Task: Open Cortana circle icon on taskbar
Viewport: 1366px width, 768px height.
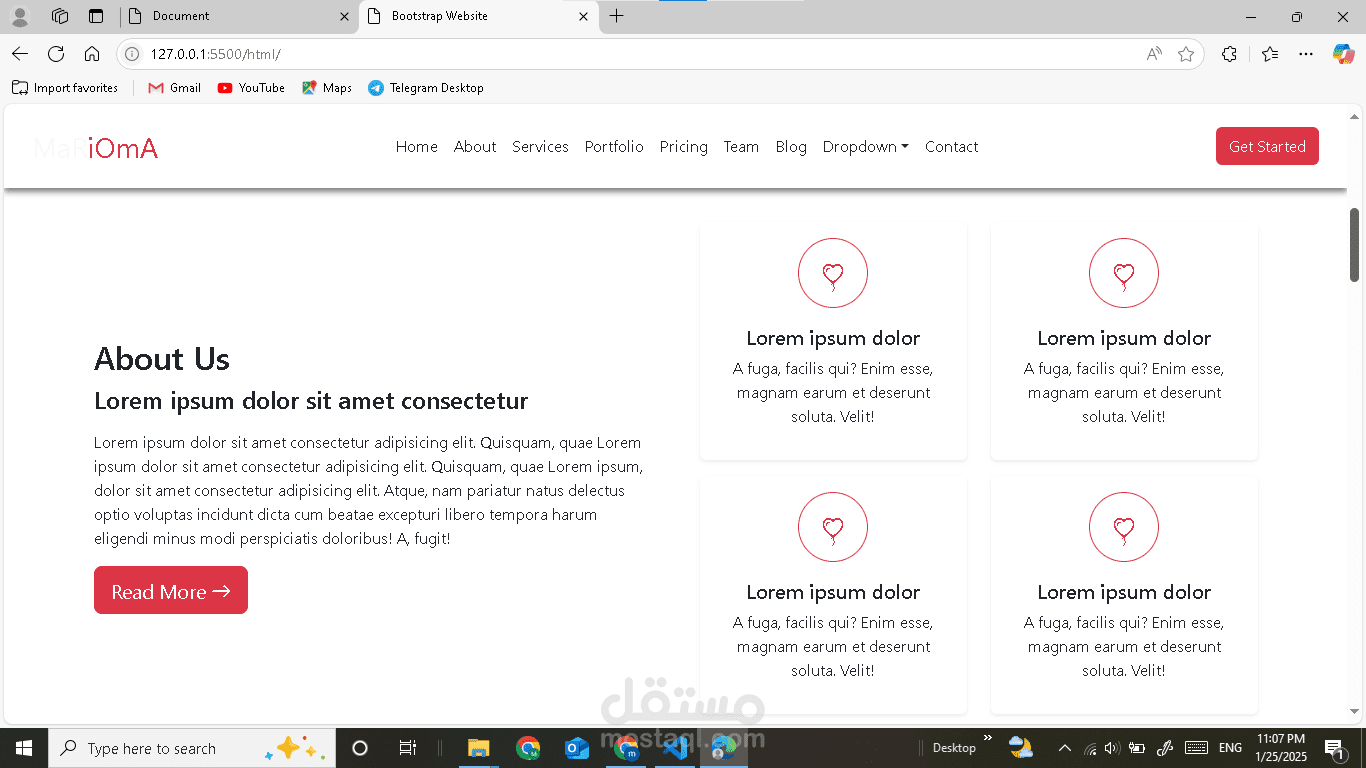Action: (x=360, y=748)
